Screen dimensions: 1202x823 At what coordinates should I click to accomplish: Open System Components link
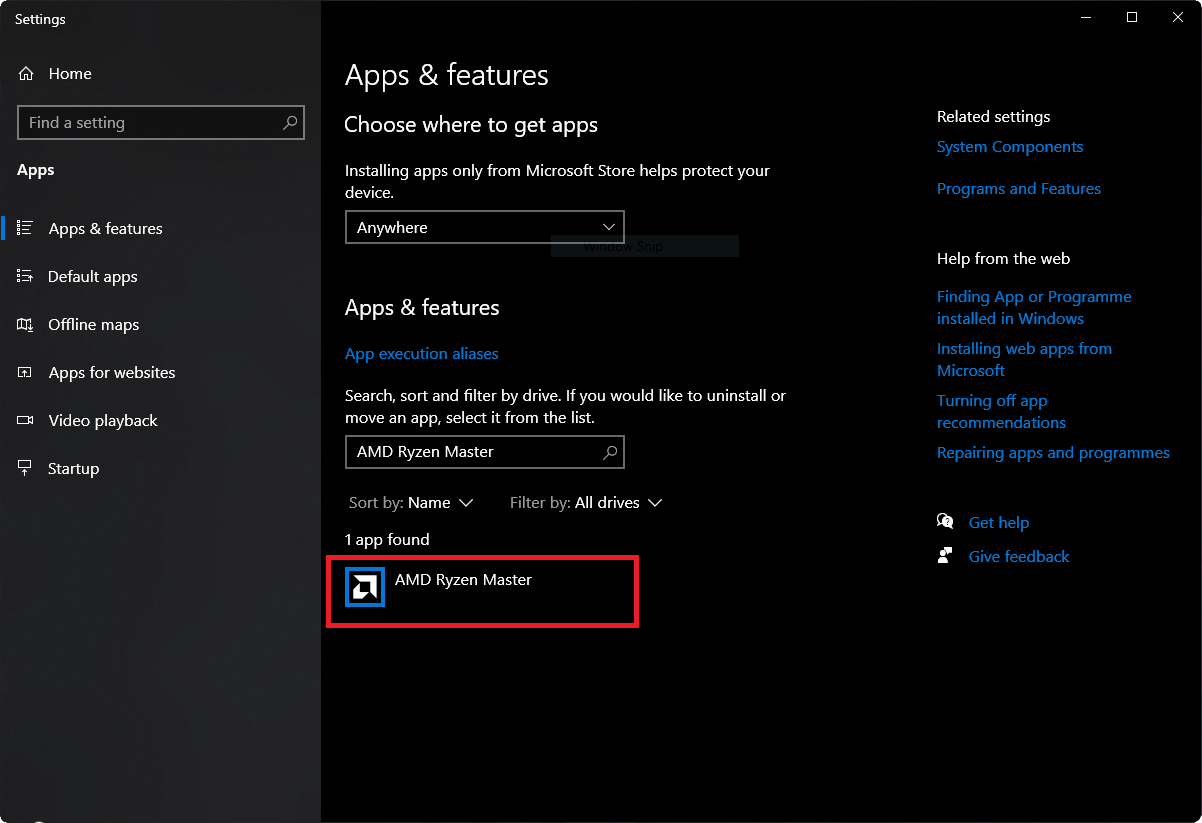coord(1010,147)
